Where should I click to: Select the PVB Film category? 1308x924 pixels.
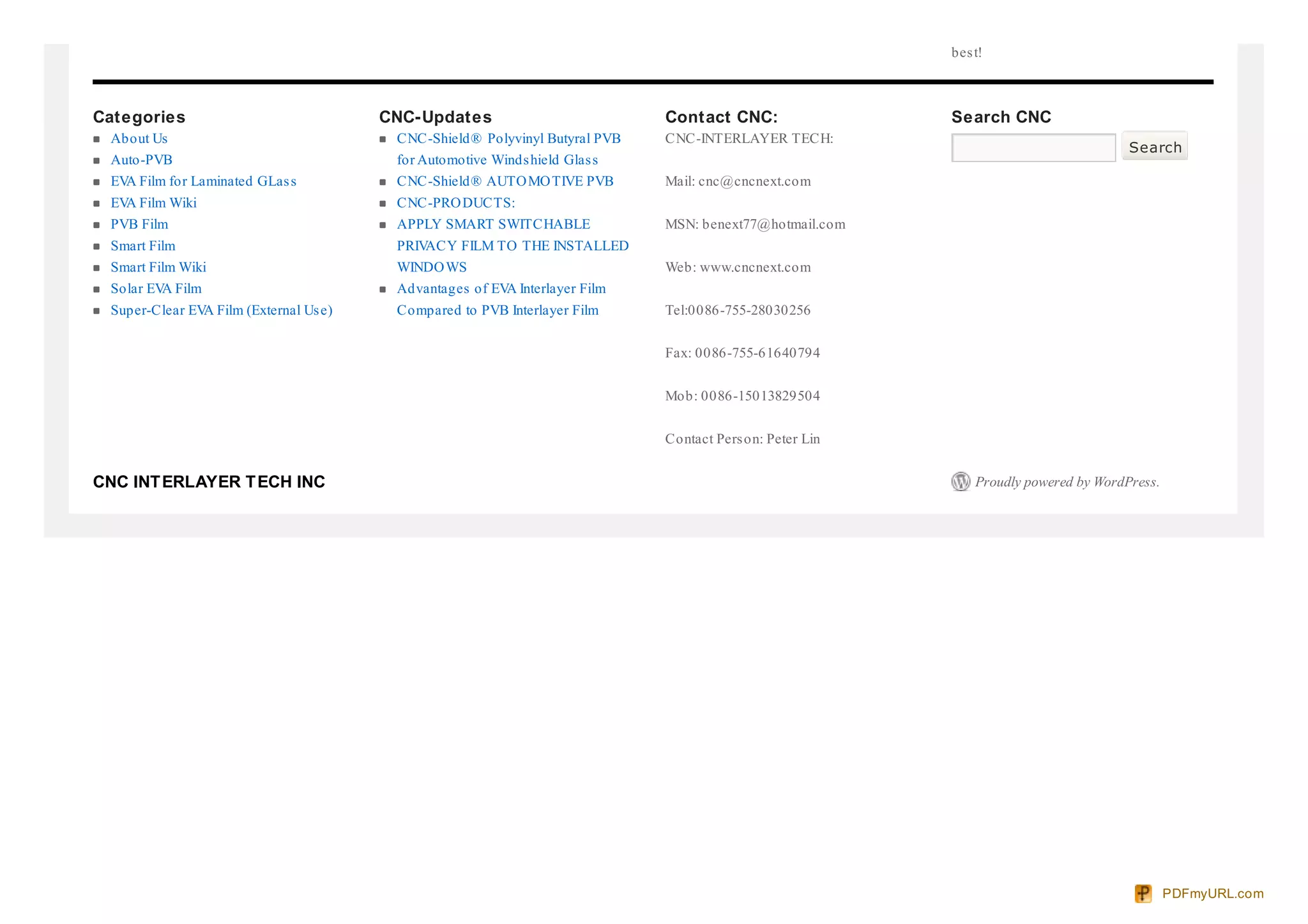tap(139, 224)
